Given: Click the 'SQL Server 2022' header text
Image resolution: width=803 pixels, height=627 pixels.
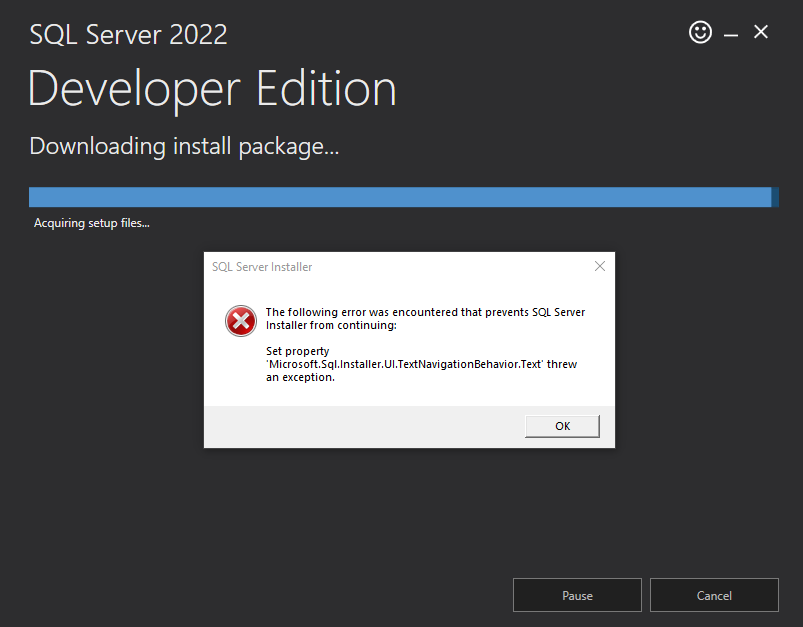Looking at the screenshot, I should coord(128,35).
